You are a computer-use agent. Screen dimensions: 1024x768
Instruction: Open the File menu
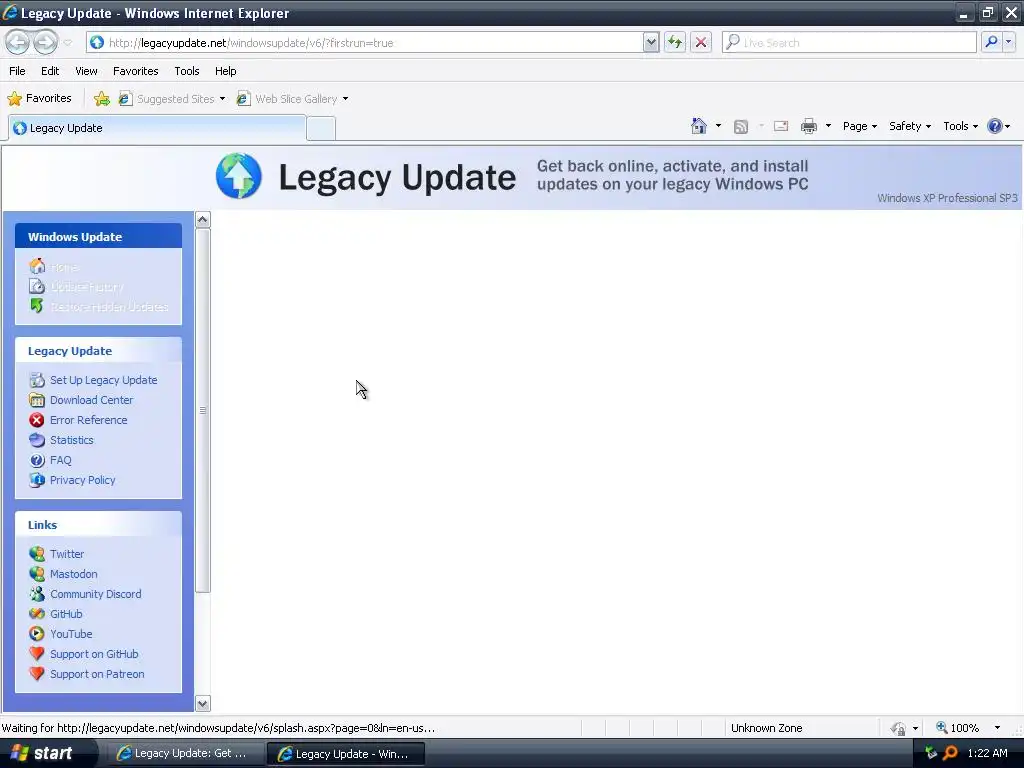coord(18,71)
